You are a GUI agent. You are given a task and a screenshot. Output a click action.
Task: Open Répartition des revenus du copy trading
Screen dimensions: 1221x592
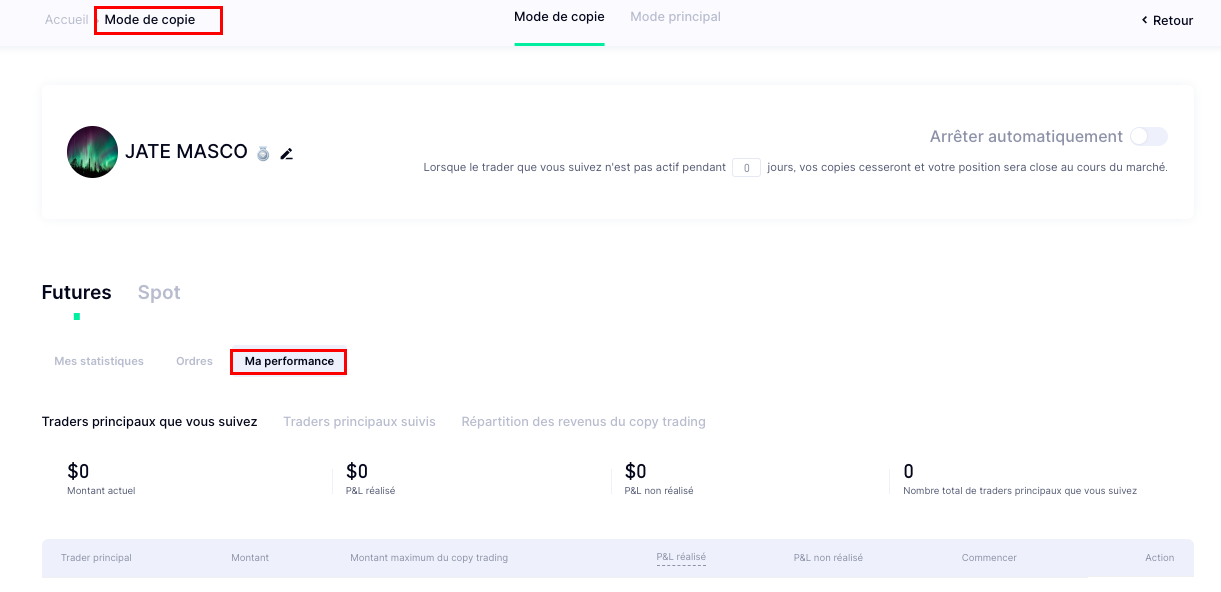(x=583, y=422)
